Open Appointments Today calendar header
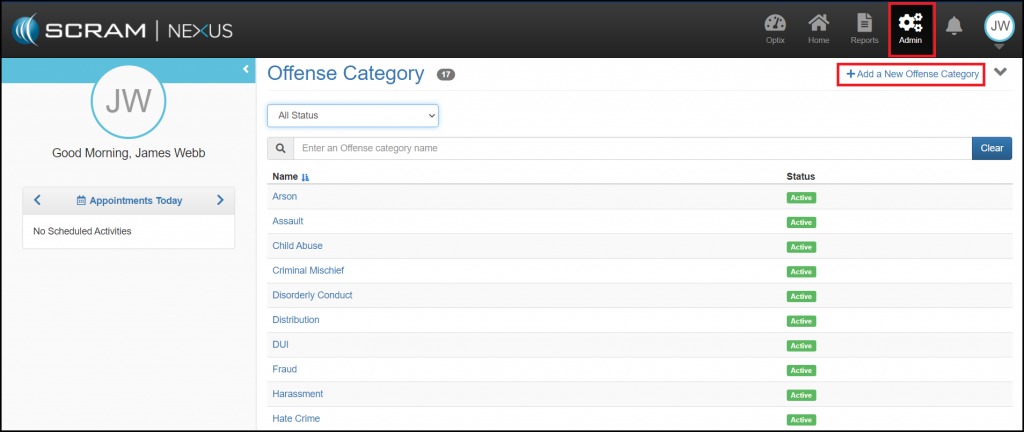This screenshot has height=432, width=1024. [129, 200]
